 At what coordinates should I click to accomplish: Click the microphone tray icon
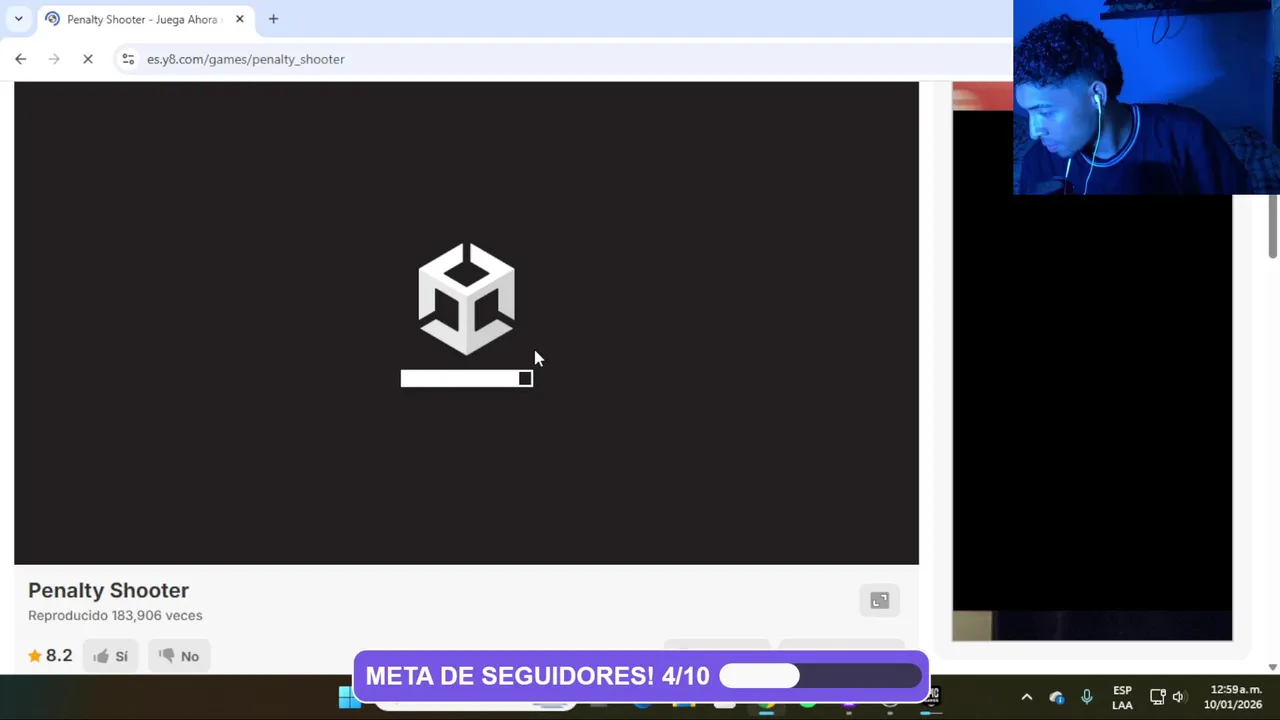pos(1087,697)
